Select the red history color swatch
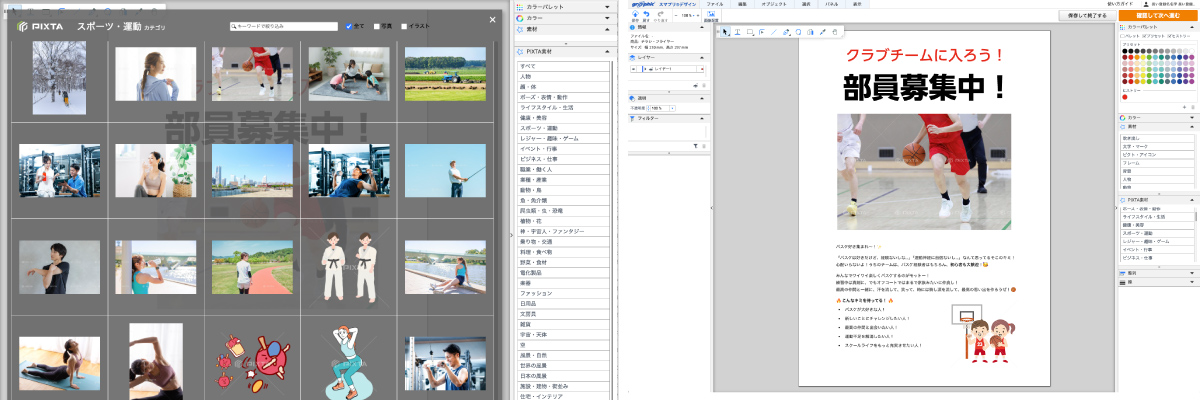1200x400 pixels. pyautogui.click(x=1124, y=97)
